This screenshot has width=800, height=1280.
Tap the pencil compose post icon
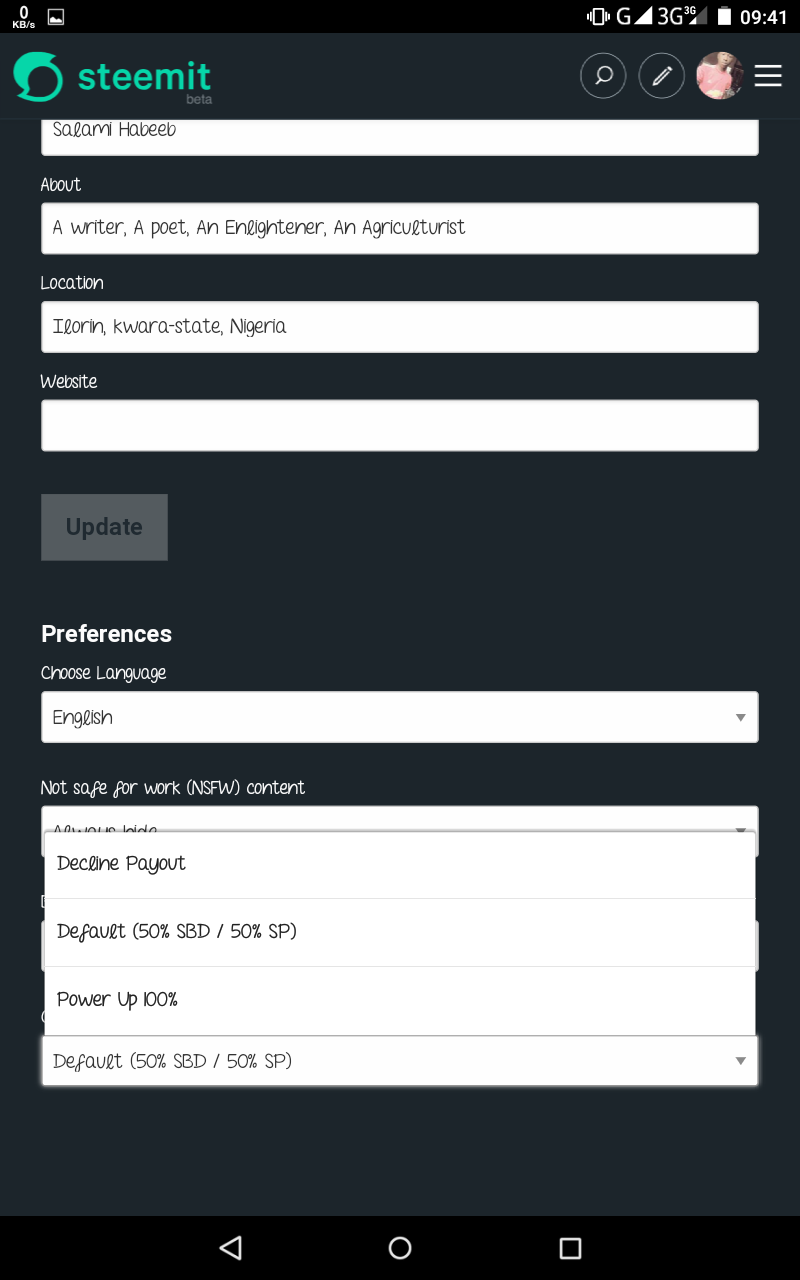[x=661, y=76]
